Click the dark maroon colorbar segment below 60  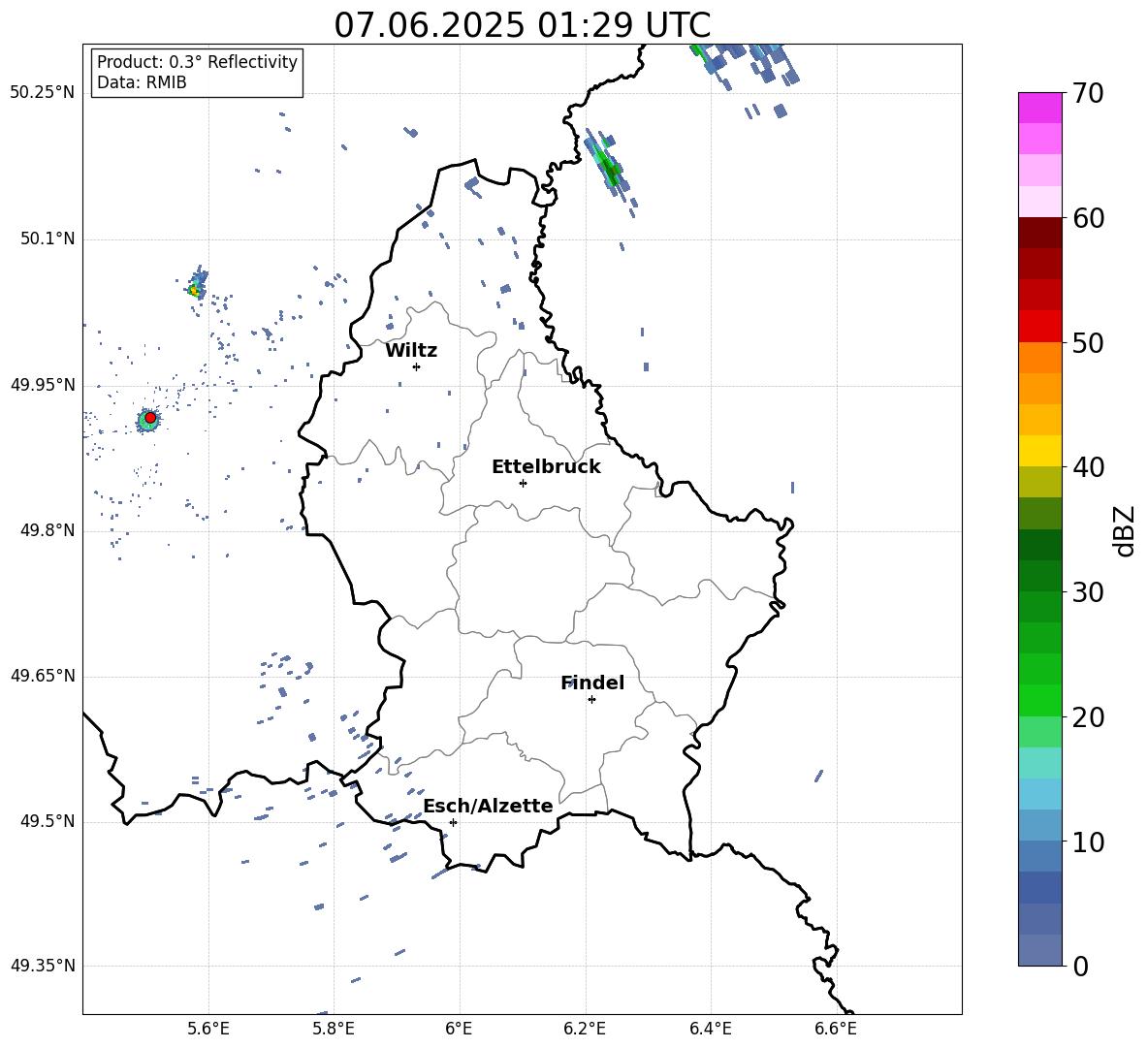point(1039,233)
